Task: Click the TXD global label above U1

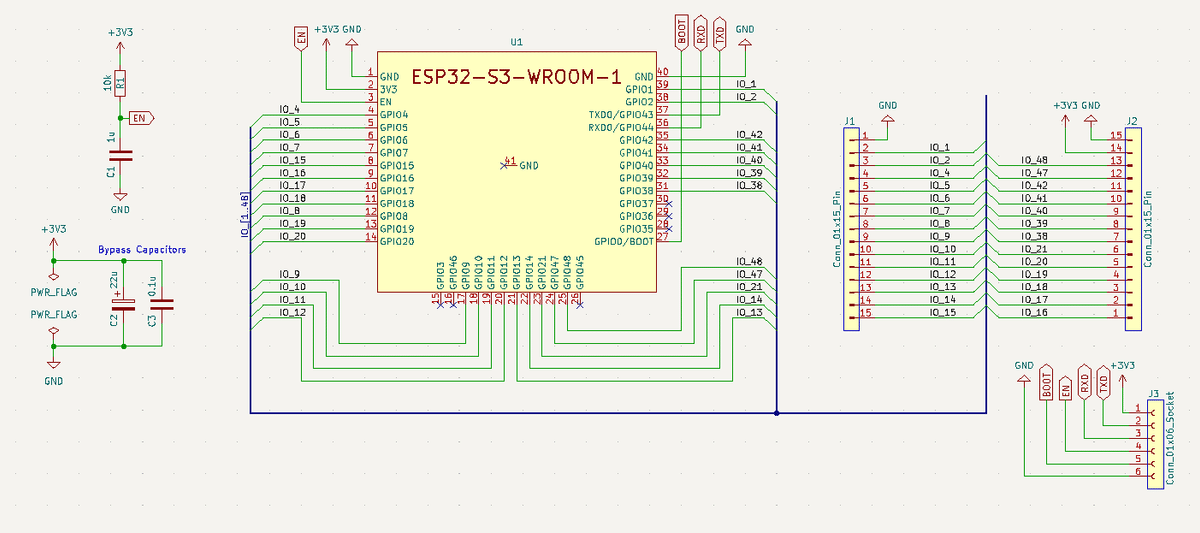Action: coord(720,32)
